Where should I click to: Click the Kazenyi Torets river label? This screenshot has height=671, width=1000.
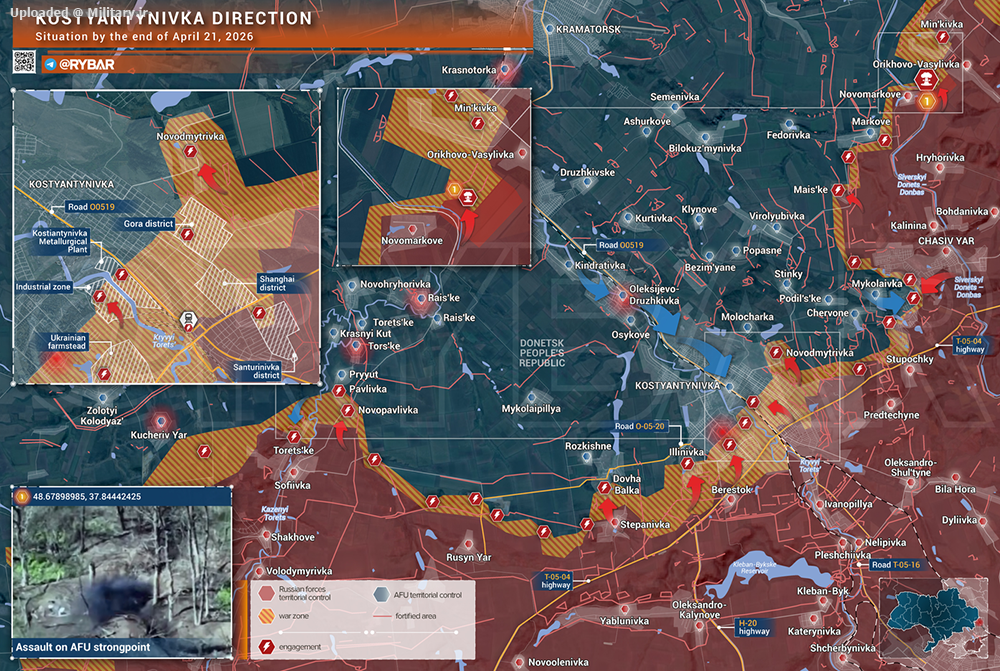coord(275,513)
